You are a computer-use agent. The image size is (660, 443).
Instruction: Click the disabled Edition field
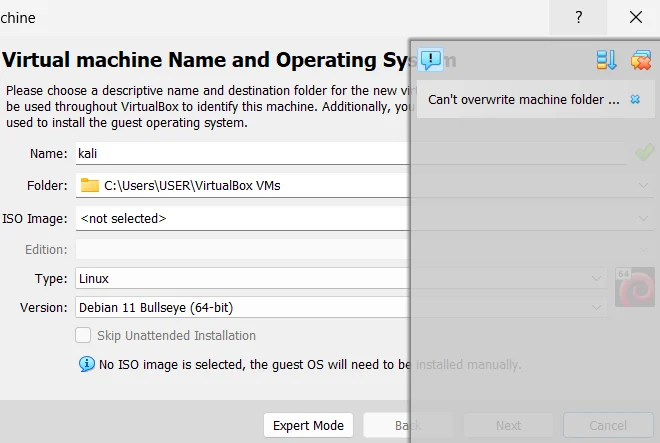[x=365, y=249]
